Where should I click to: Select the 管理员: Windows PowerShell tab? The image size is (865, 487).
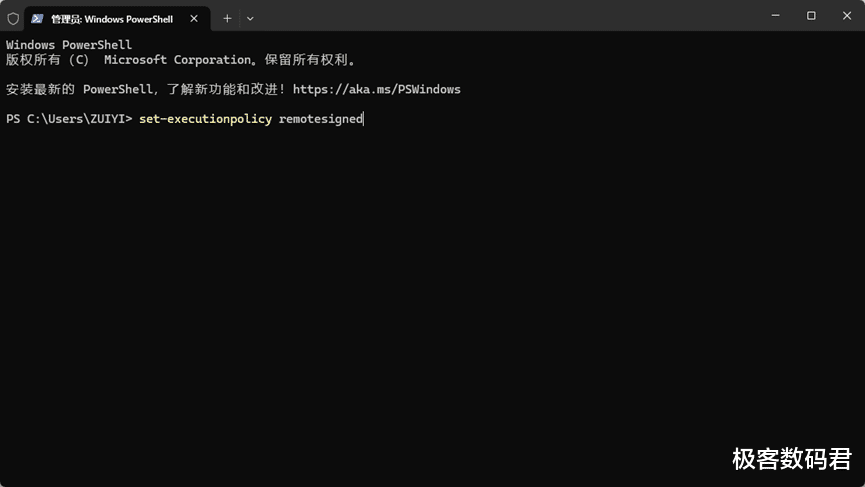tap(117, 19)
